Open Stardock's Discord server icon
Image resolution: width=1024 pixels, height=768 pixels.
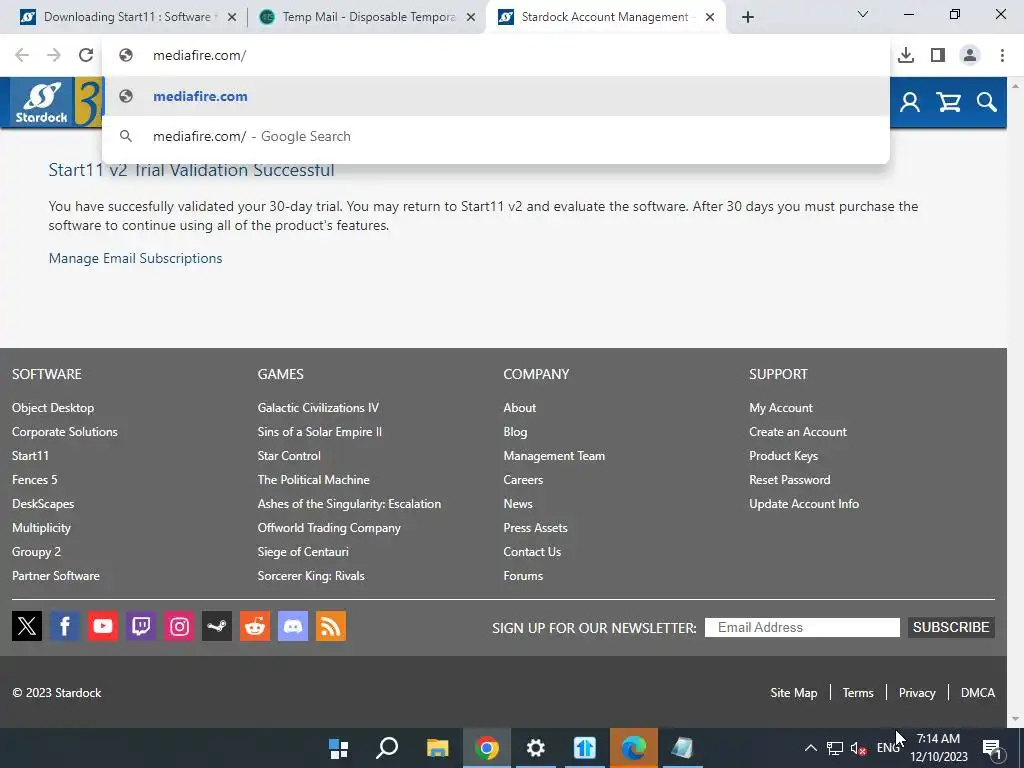click(x=293, y=626)
